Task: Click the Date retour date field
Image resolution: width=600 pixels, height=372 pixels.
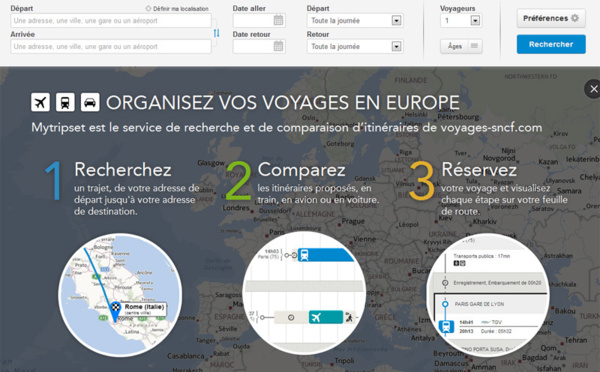Action: pos(259,47)
